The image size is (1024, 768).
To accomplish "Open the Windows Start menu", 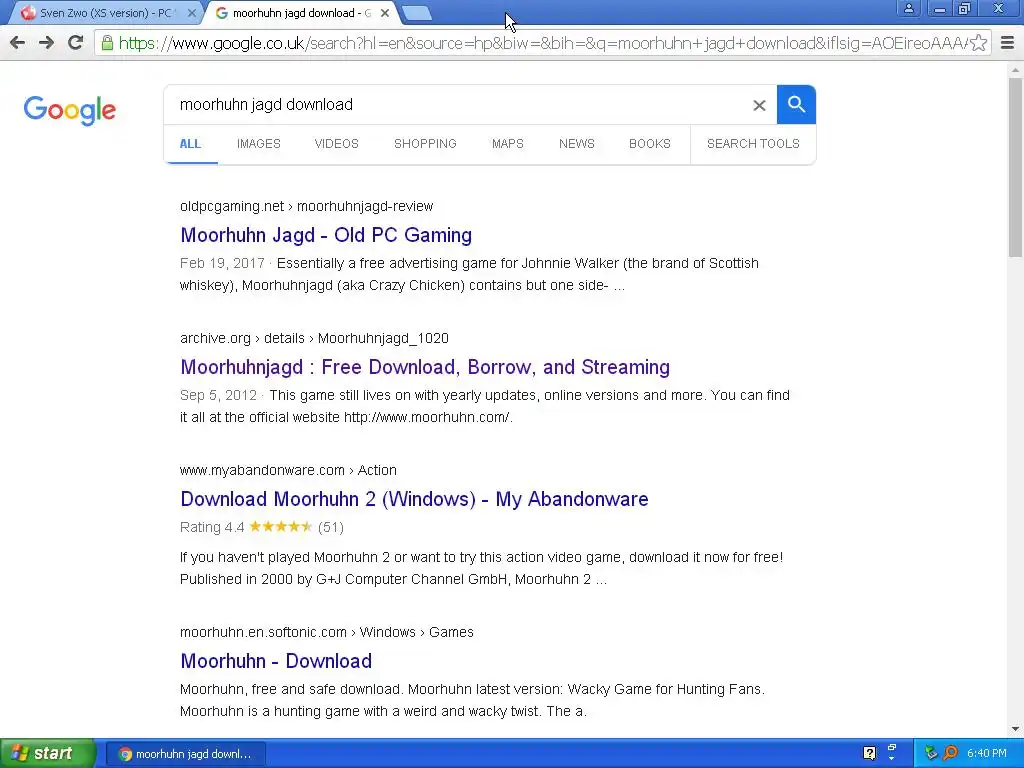I will coord(48,753).
